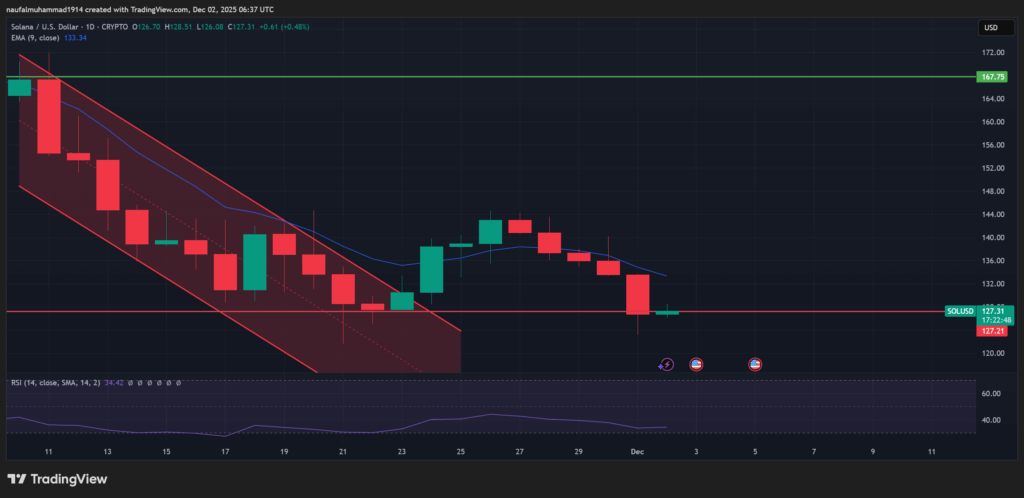
Task: Click the second US flag economic event icon
Action: (x=755, y=365)
